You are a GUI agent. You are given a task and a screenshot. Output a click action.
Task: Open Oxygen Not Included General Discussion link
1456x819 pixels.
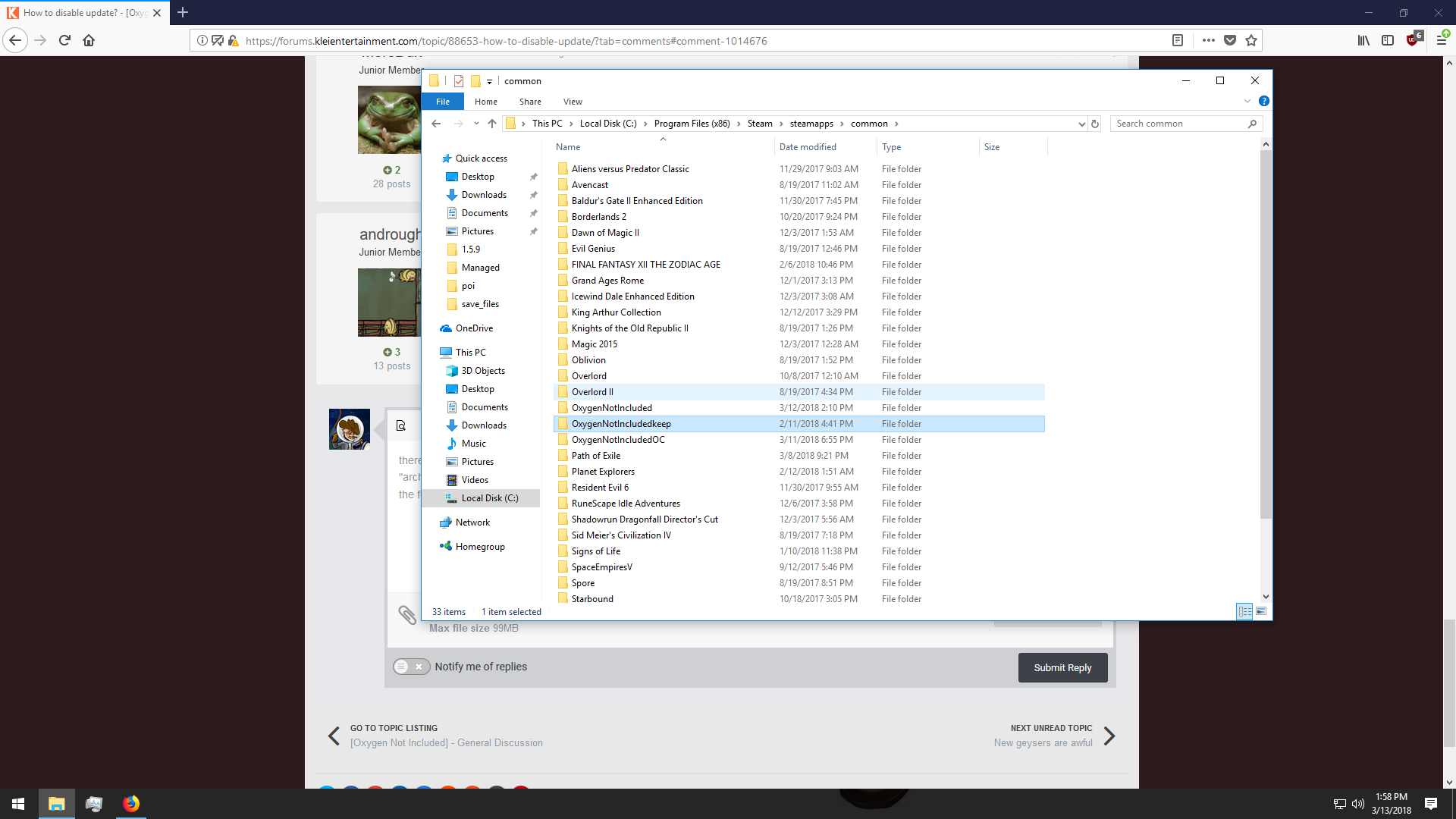447,743
